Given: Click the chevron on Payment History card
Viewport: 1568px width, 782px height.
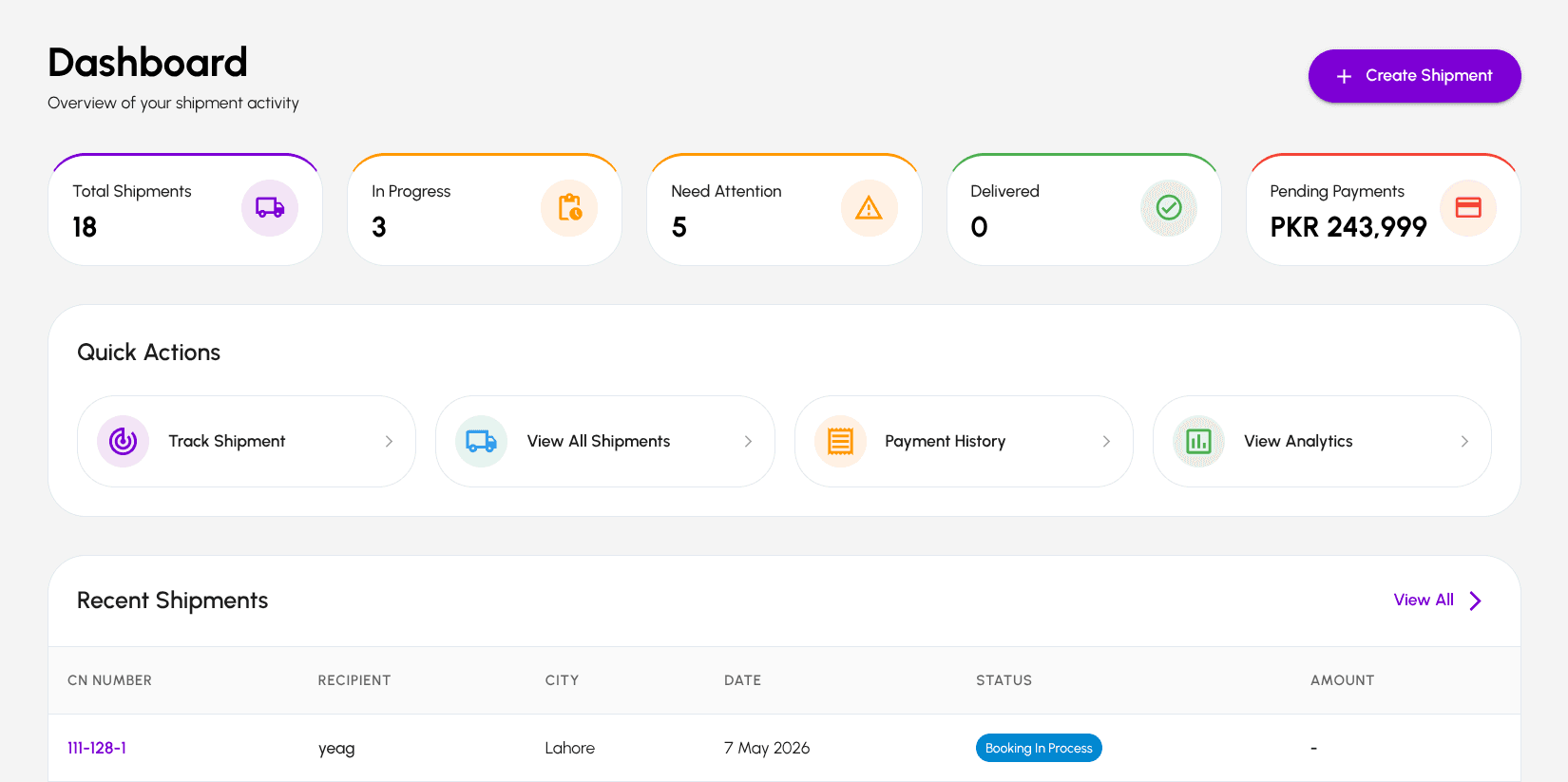Looking at the screenshot, I should (1106, 442).
